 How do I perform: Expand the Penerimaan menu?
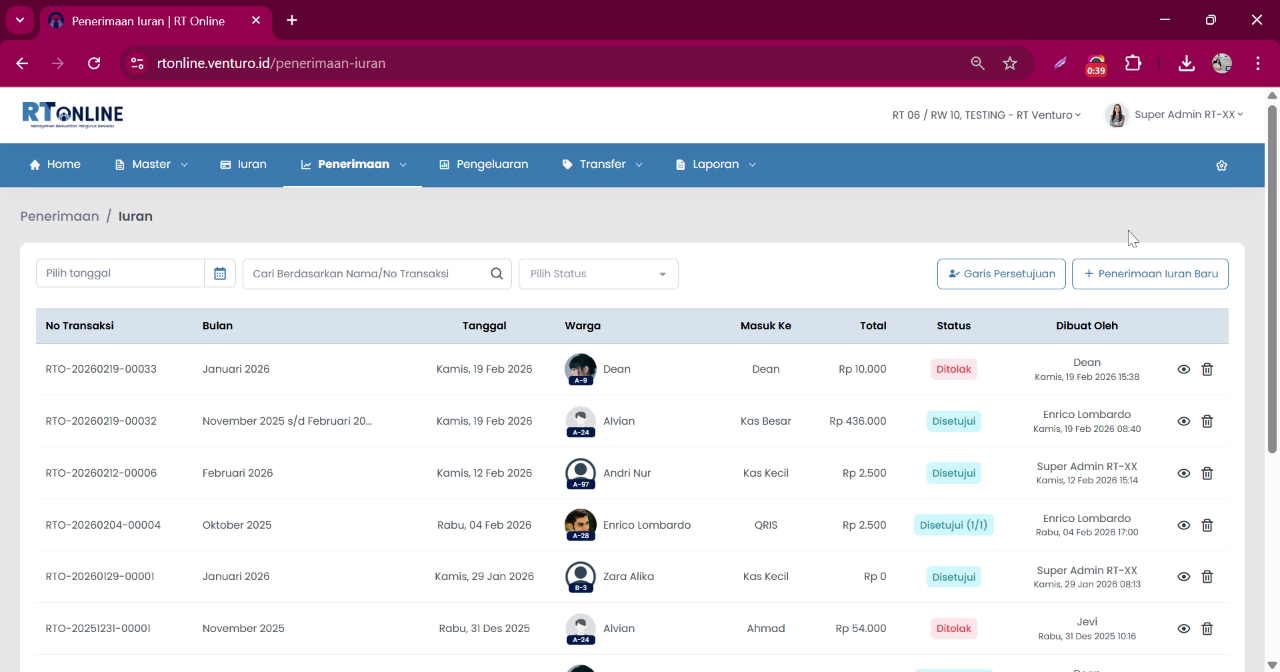click(x=353, y=165)
